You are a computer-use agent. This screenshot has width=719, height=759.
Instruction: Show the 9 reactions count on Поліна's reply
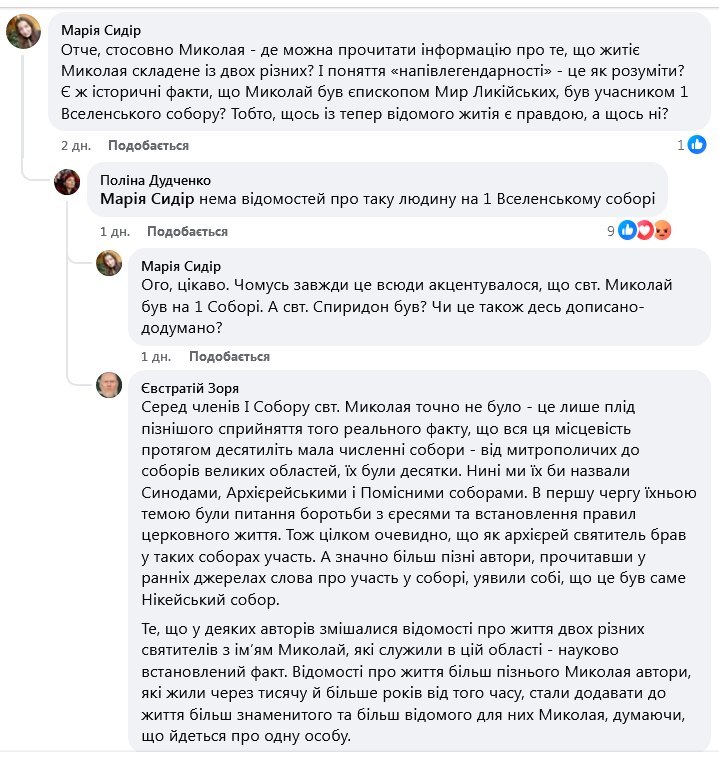(x=610, y=231)
